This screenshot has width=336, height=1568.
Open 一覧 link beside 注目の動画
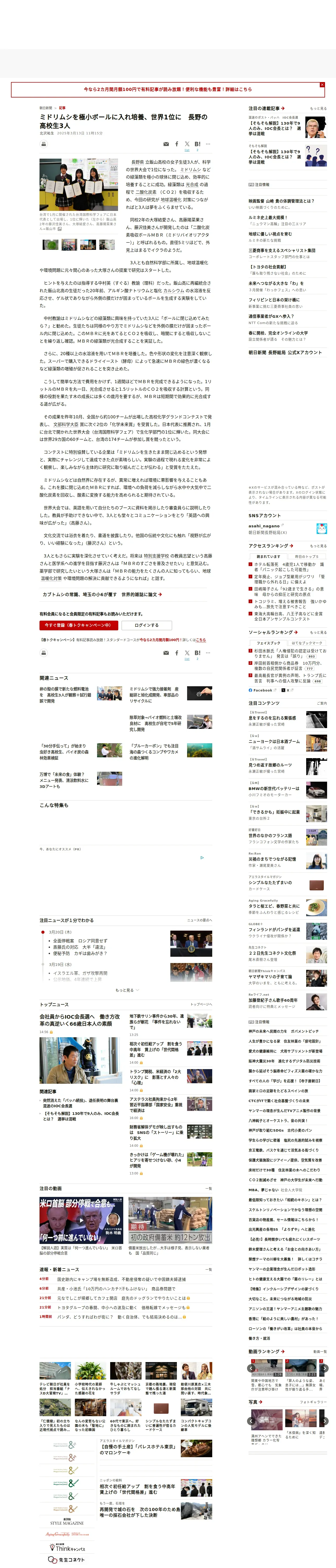[209, 1188]
